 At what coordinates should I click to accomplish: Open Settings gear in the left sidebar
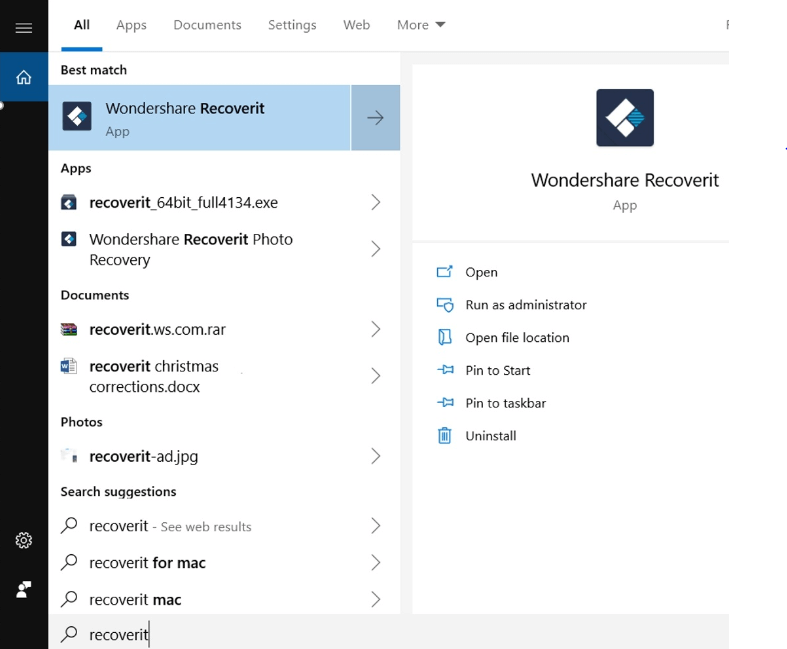(x=24, y=541)
